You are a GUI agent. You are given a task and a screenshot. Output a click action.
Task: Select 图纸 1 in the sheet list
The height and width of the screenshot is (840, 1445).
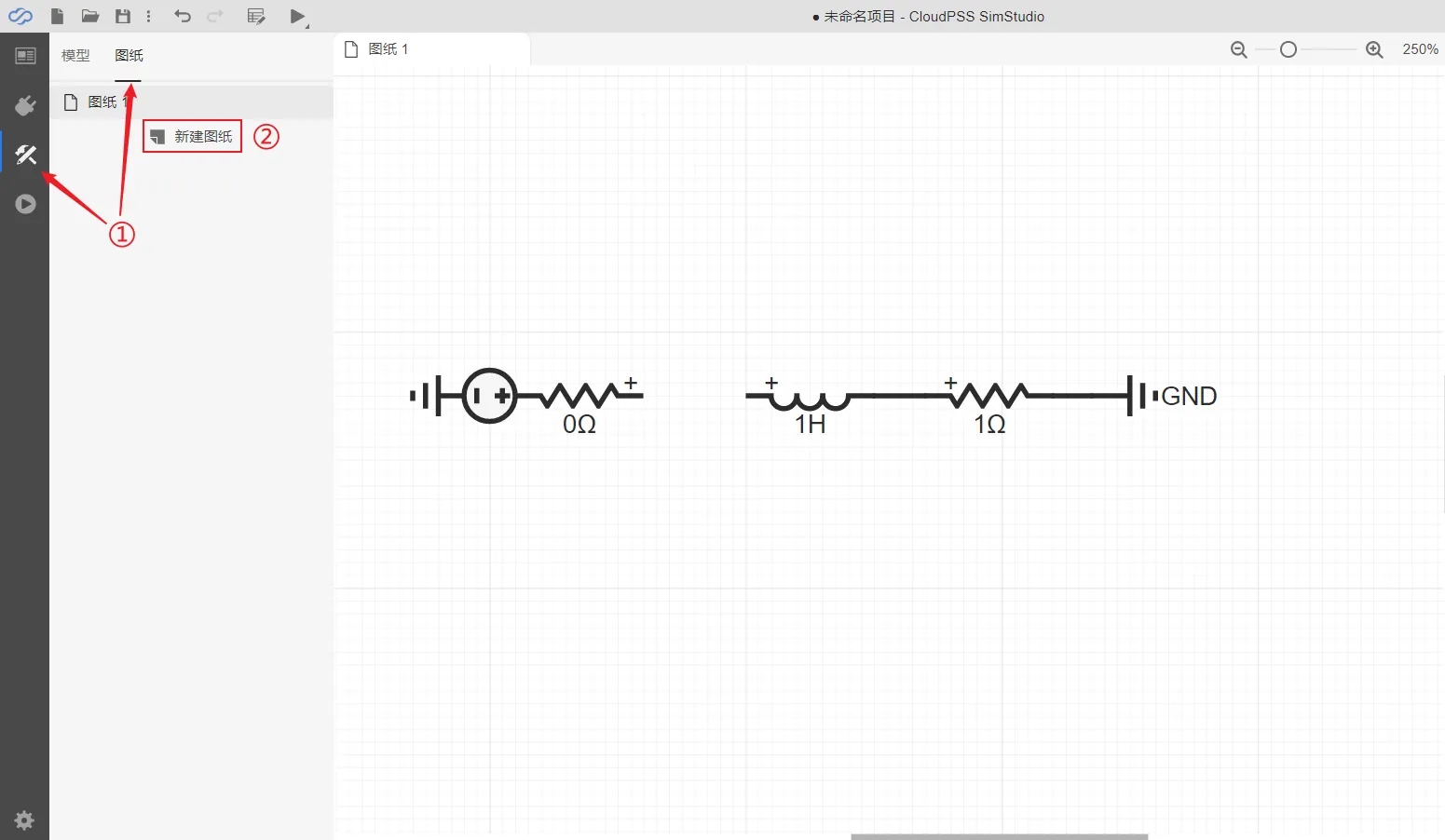coord(191,102)
